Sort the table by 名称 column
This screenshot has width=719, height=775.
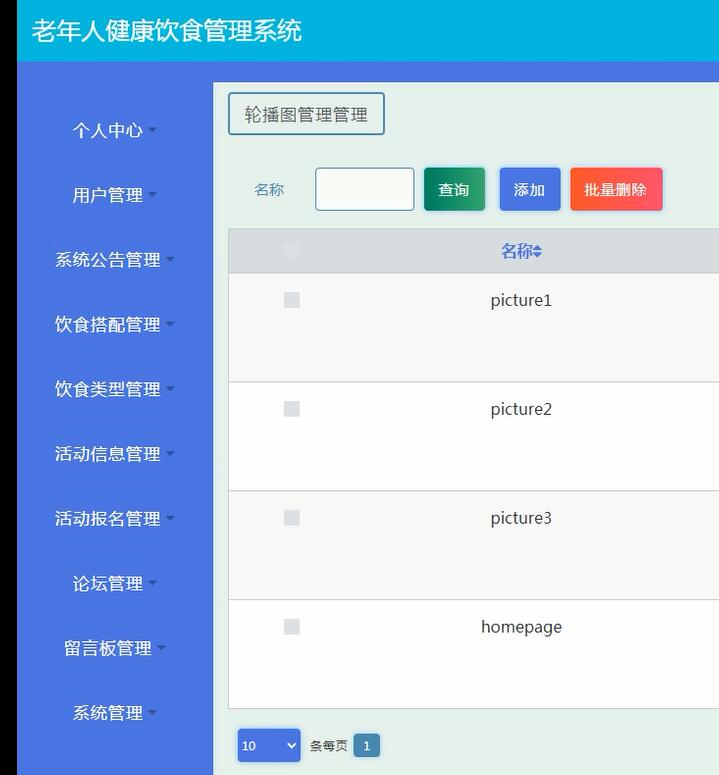(521, 251)
